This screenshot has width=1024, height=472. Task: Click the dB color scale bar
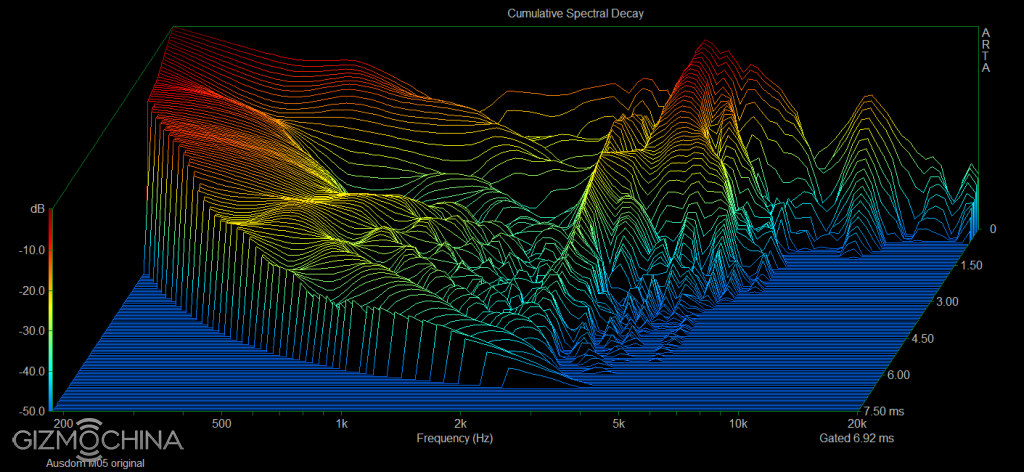coord(50,310)
